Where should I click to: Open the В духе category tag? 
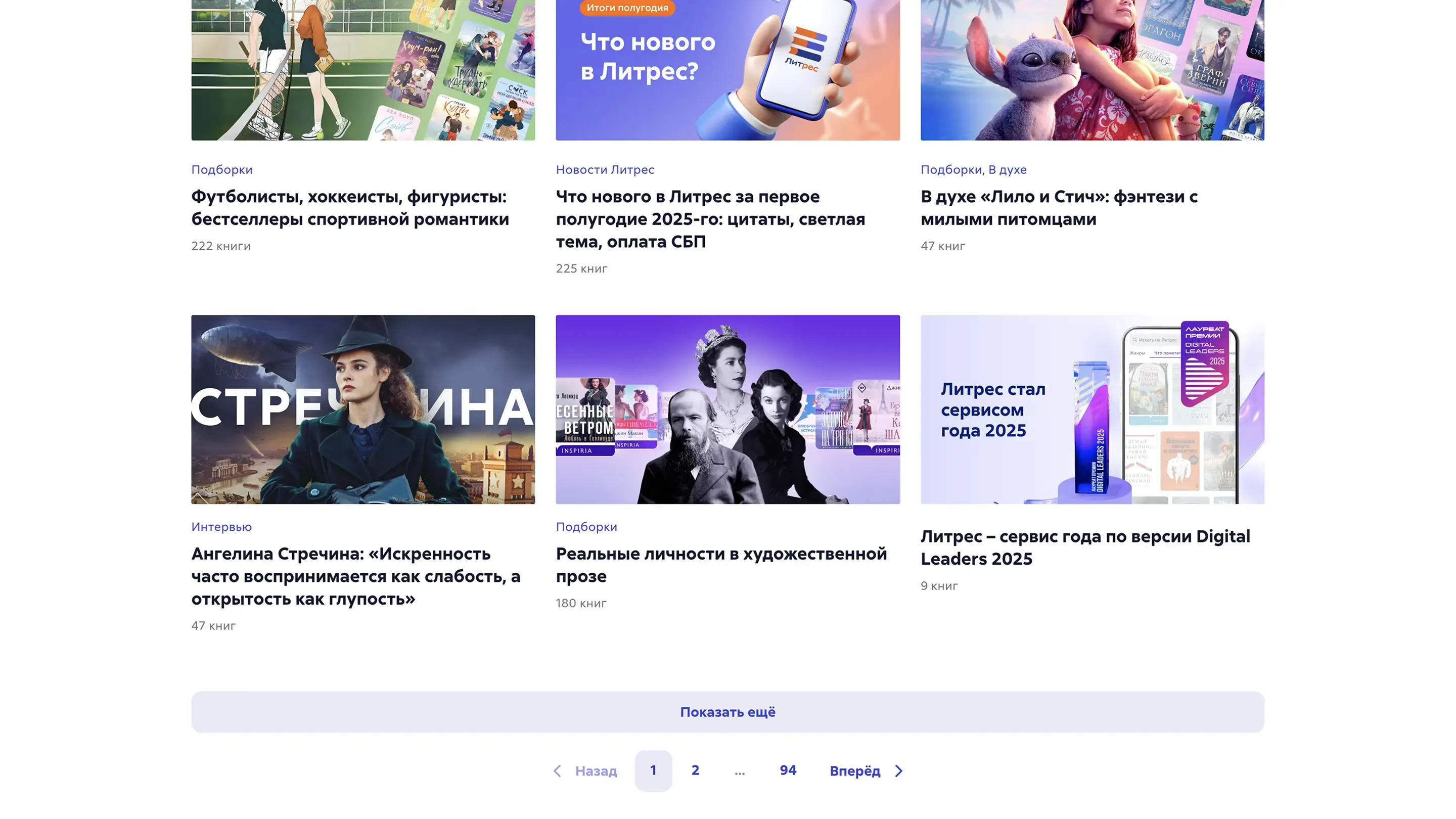[x=1007, y=169]
